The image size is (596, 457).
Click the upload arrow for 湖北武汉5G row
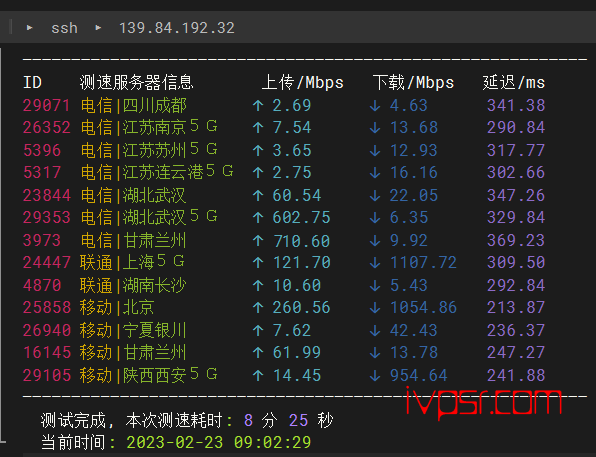coord(258,217)
